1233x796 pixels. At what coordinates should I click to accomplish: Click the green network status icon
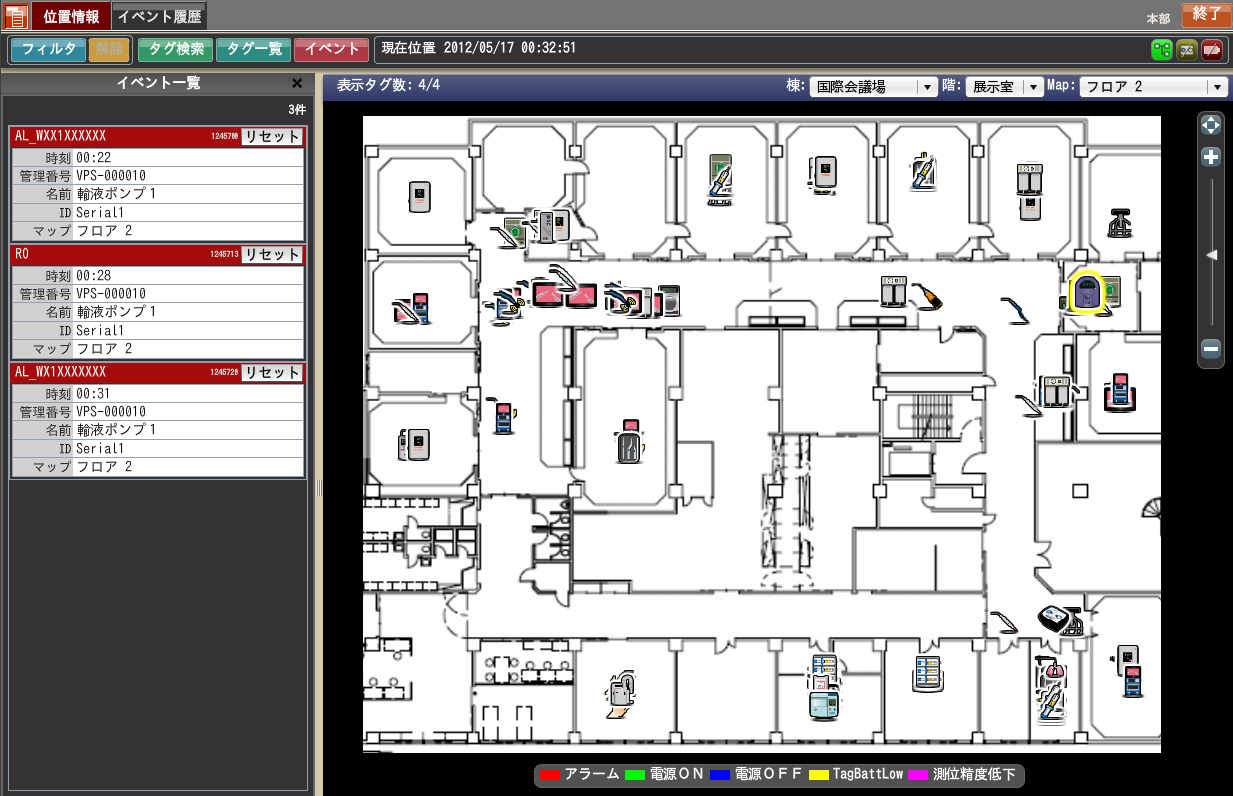pyautogui.click(x=1161, y=49)
